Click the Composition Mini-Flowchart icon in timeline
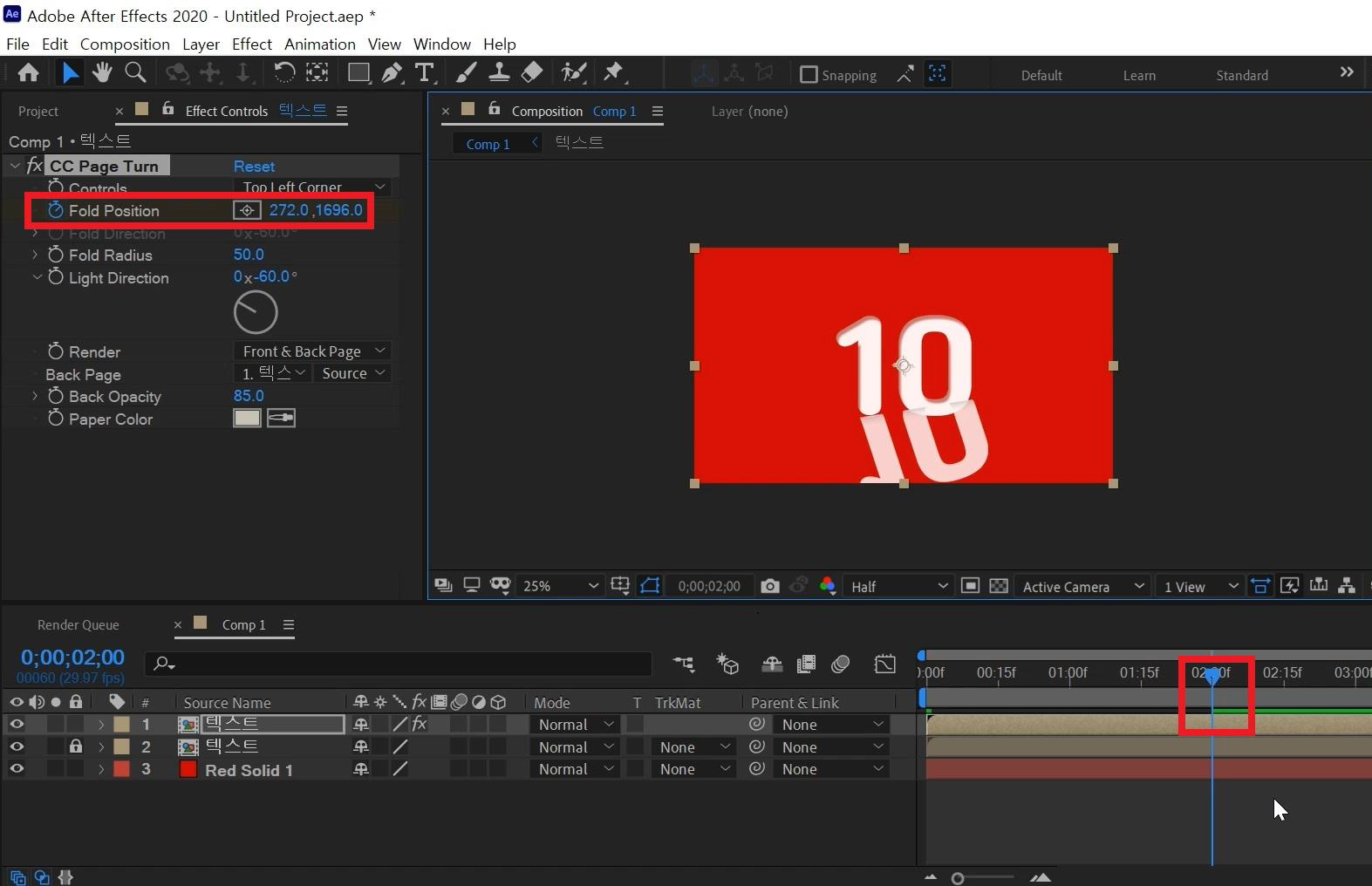The width and height of the screenshot is (1372, 886). pyautogui.click(x=684, y=664)
